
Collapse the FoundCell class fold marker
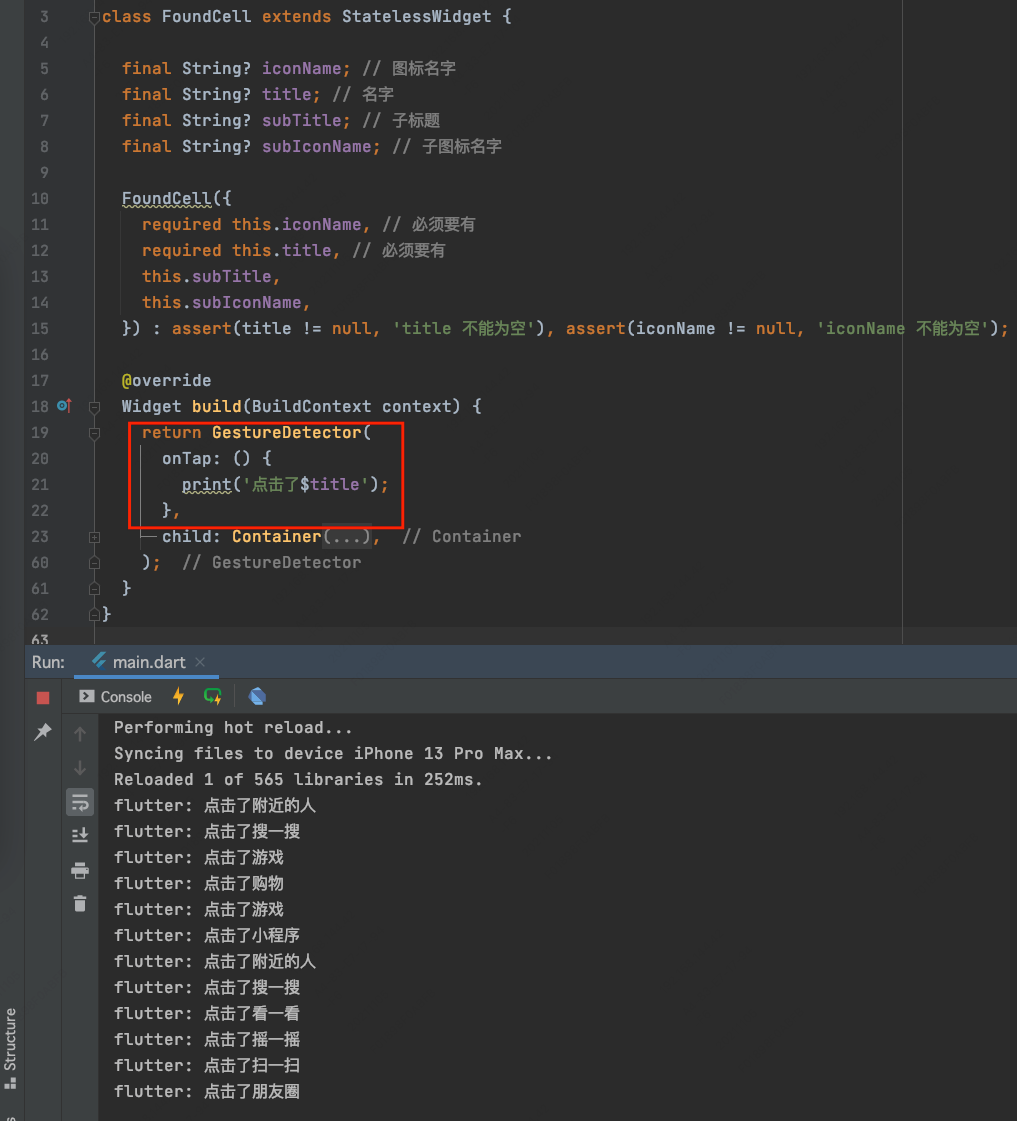(x=94, y=17)
